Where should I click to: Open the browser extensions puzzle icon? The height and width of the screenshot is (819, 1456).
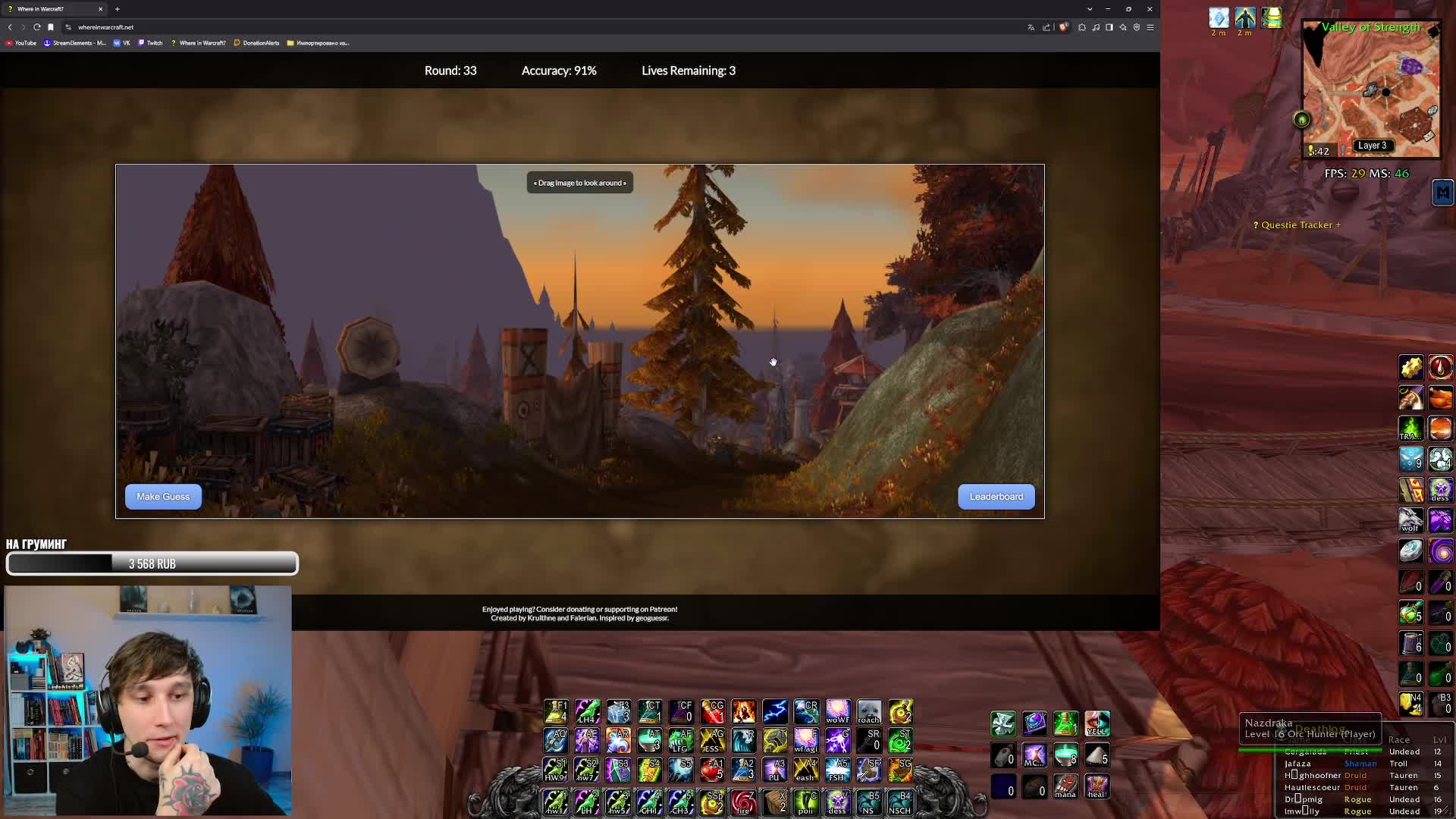[1082, 27]
